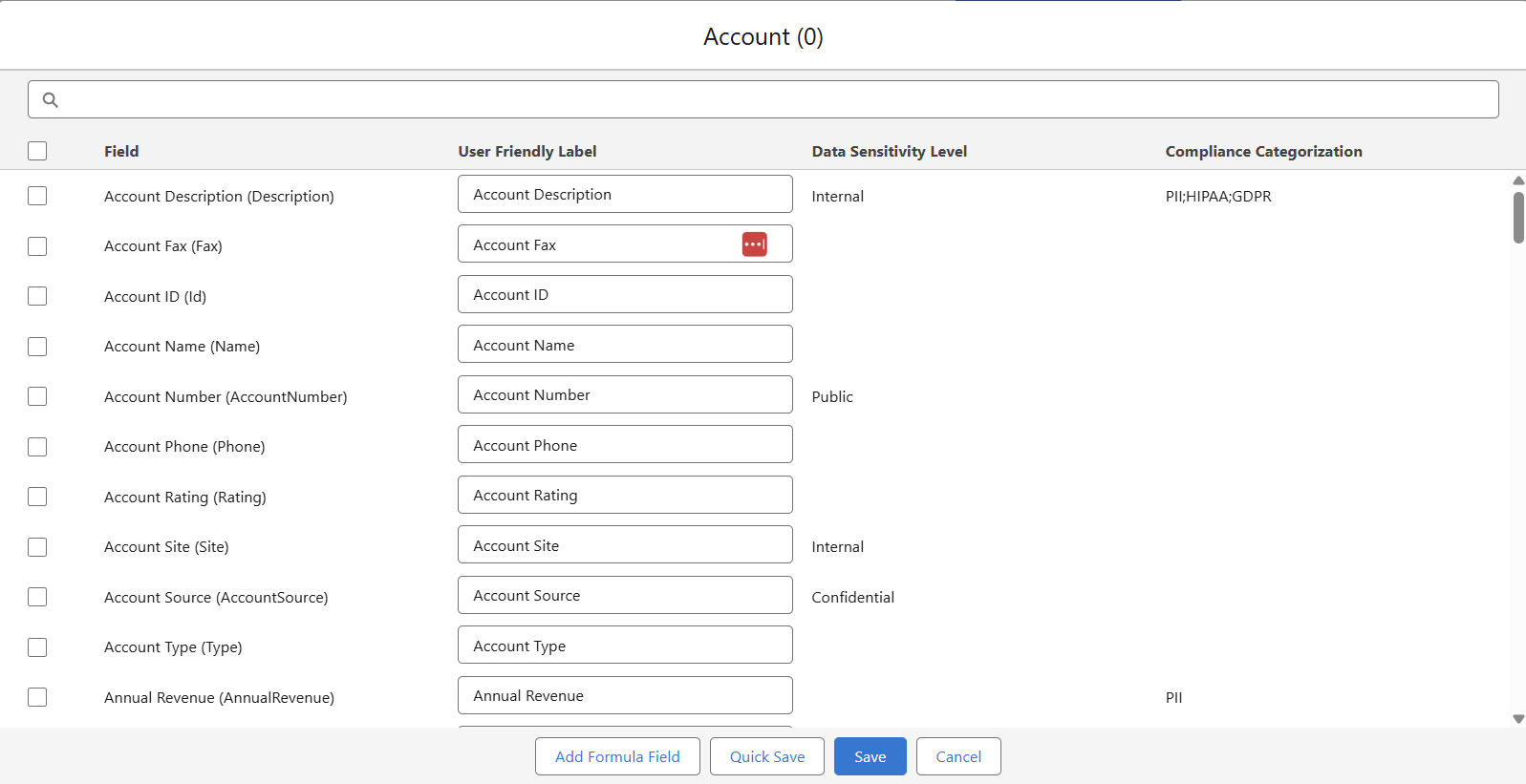Click the scrollbar down arrow

(1517, 719)
